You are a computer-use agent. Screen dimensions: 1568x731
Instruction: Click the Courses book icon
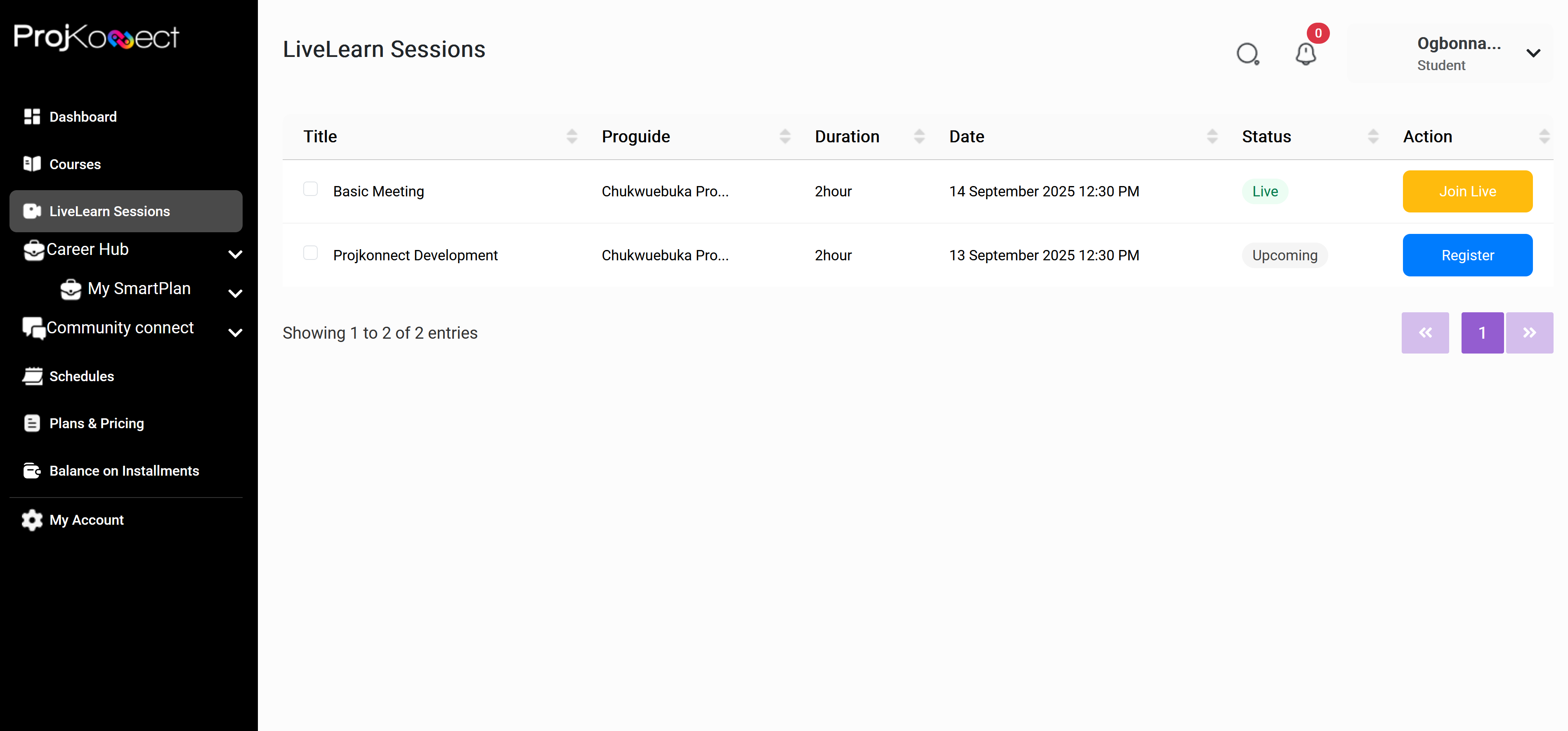point(32,164)
